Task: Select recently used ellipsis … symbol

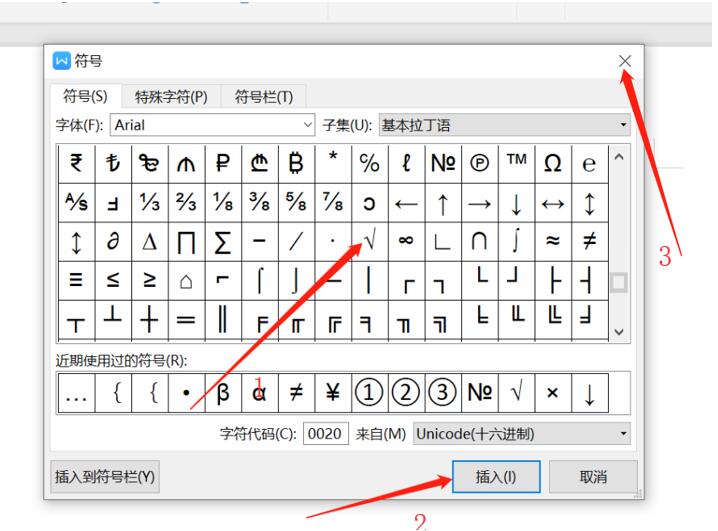Action: click(x=76, y=393)
